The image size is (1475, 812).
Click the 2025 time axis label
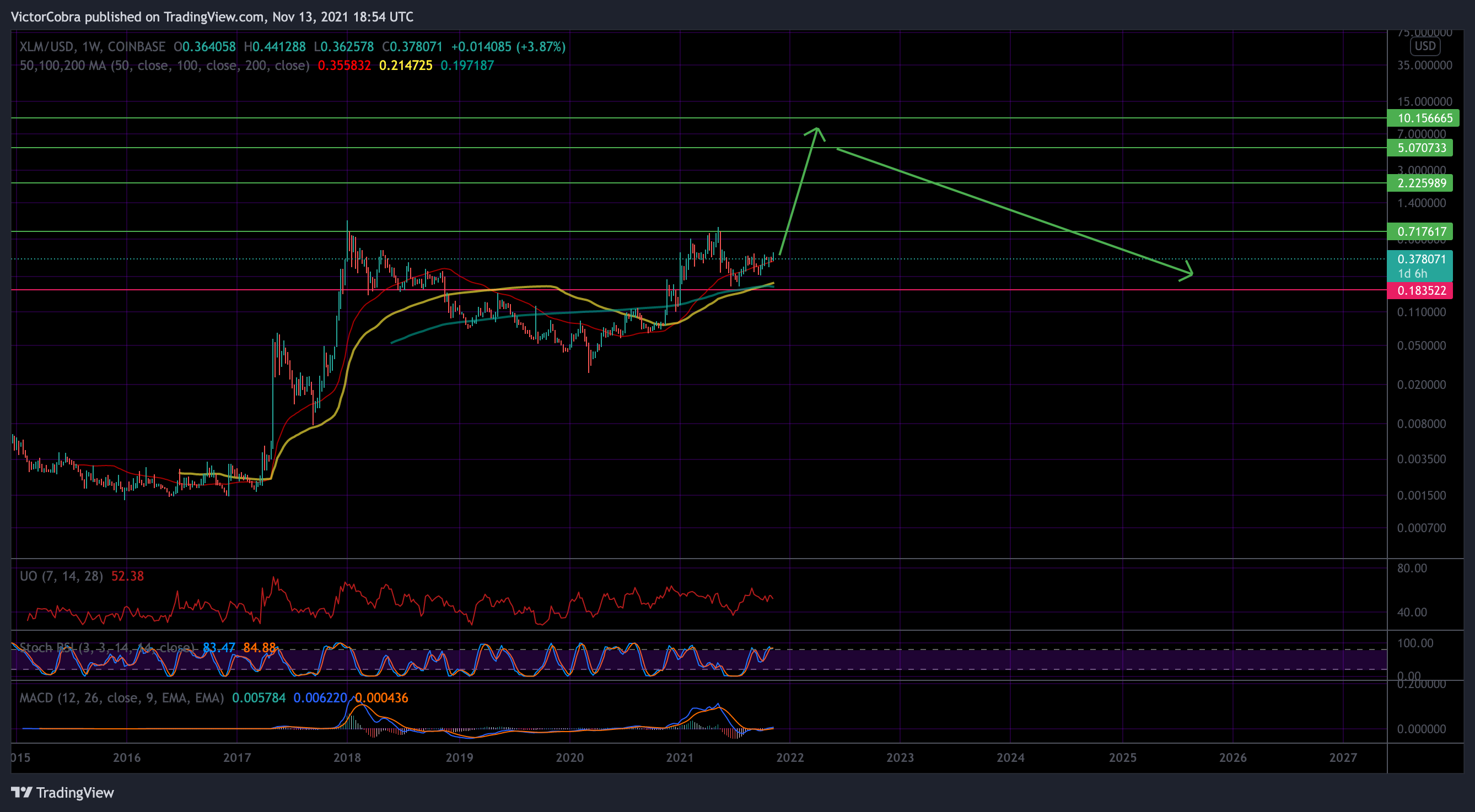click(1123, 757)
